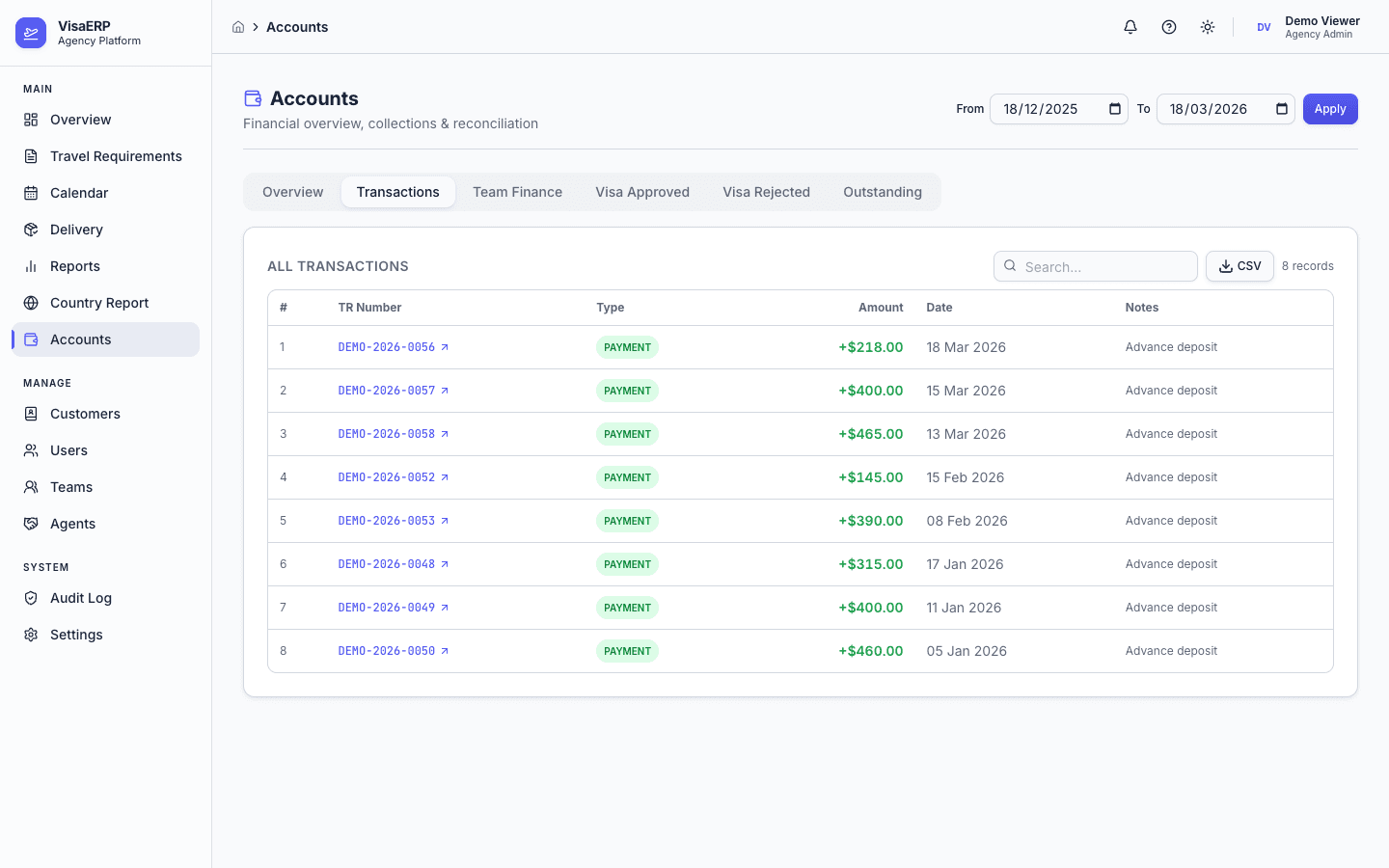The width and height of the screenshot is (1389, 868).
Task: Click the notifications bell icon
Action: [x=1130, y=27]
